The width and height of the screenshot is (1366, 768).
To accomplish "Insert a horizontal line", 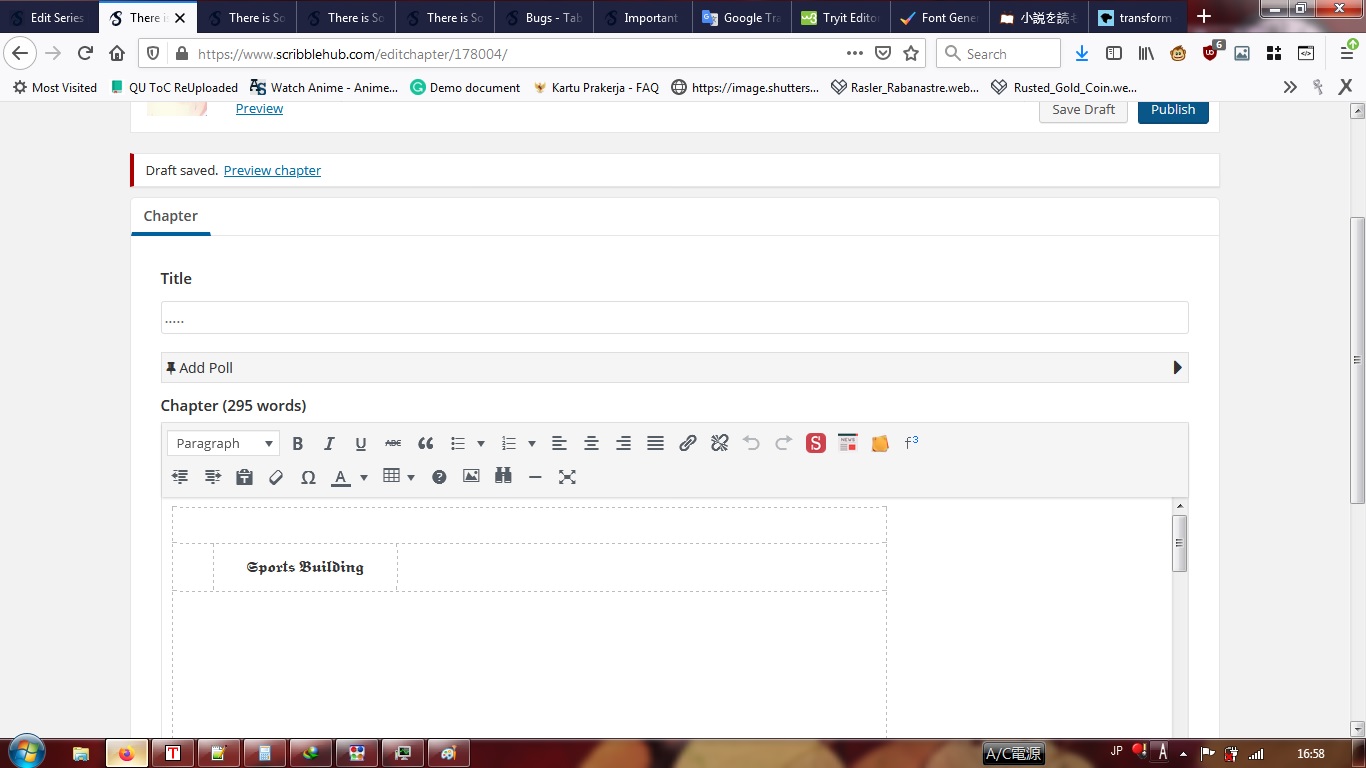I will [x=535, y=477].
